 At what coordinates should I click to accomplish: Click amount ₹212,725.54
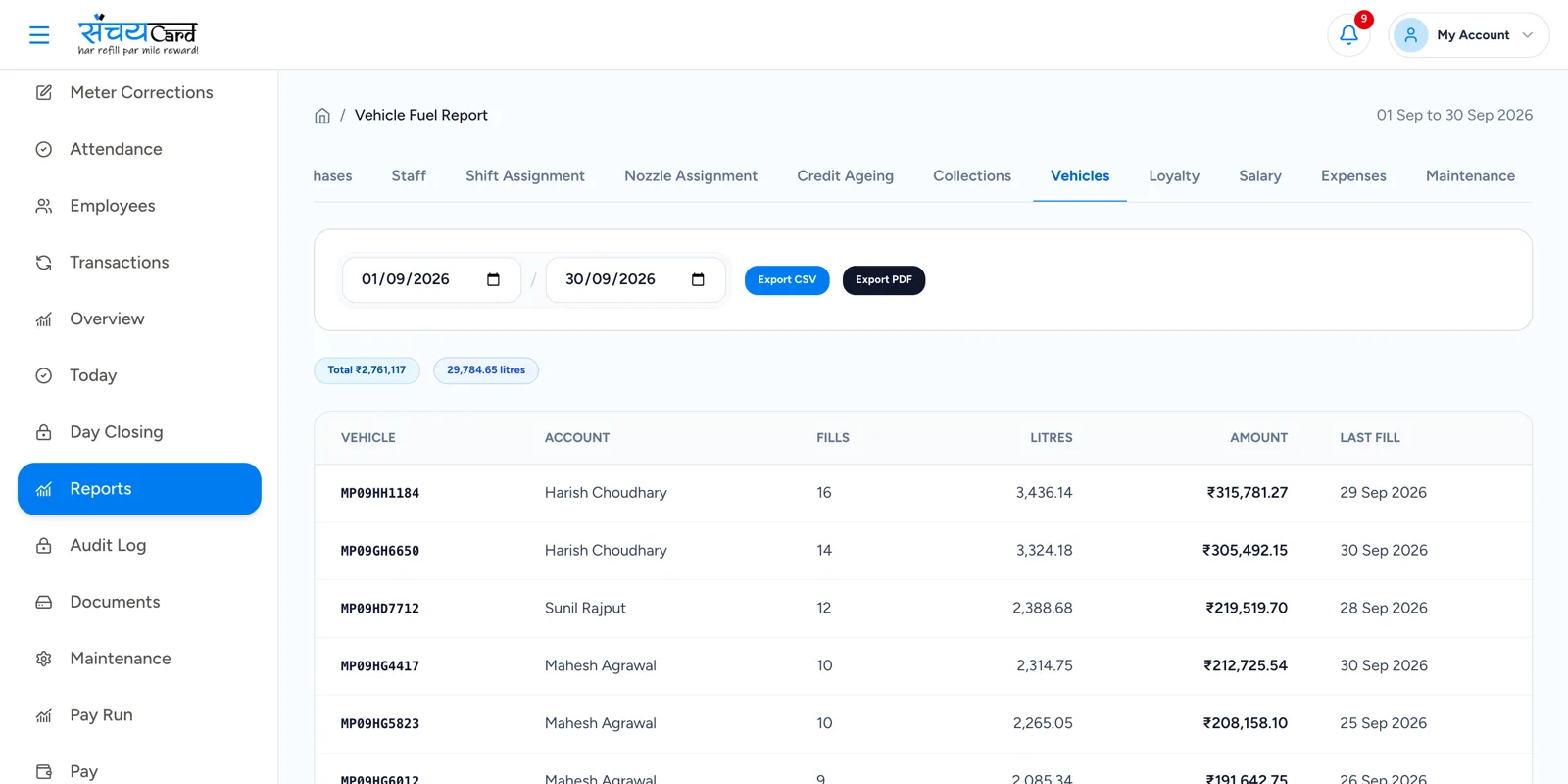pos(1246,665)
